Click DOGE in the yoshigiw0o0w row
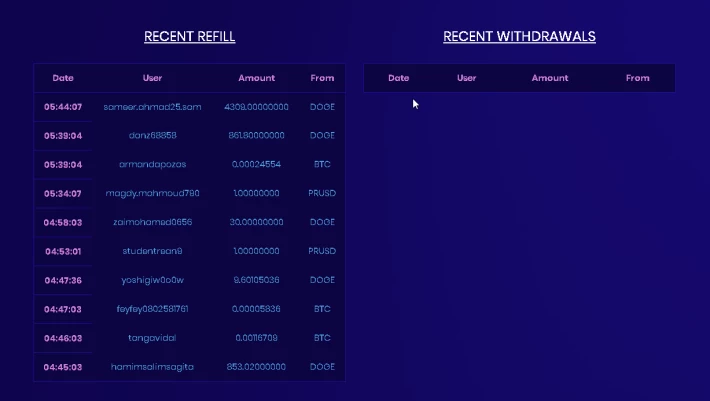This screenshot has width=710, height=401. click(322, 280)
